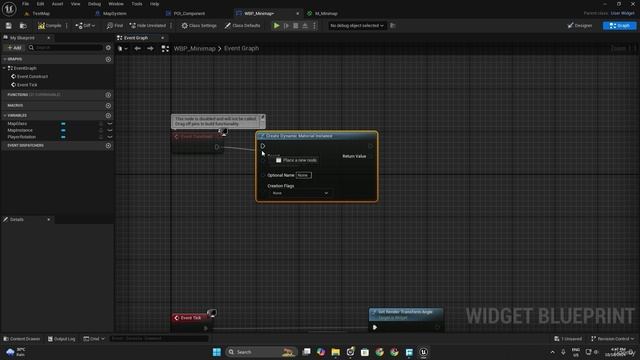The width and height of the screenshot is (640, 360).
Task: Select the PlayerRotation variable
Action: pos(22,137)
